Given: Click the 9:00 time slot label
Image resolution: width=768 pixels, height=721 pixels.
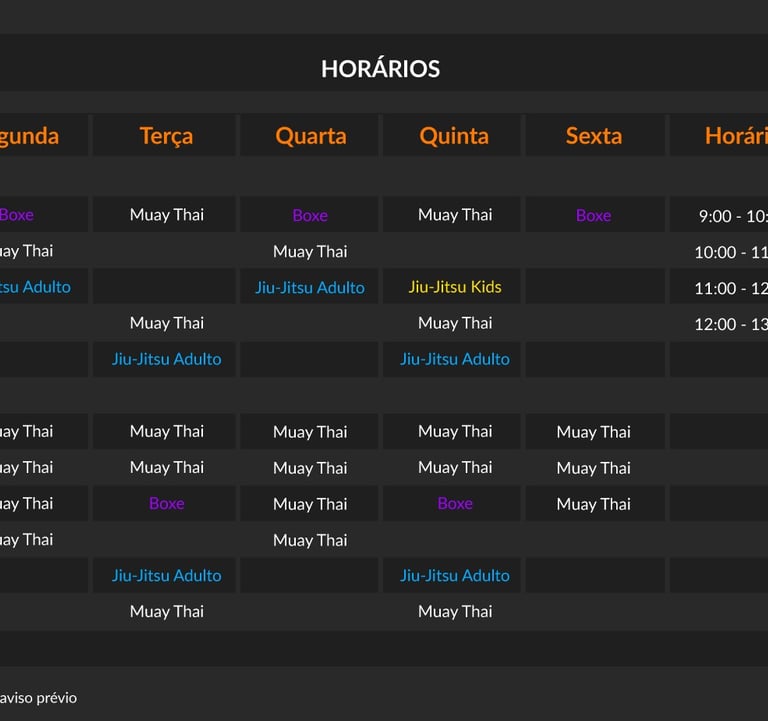Looking at the screenshot, I should tap(732, 216).
